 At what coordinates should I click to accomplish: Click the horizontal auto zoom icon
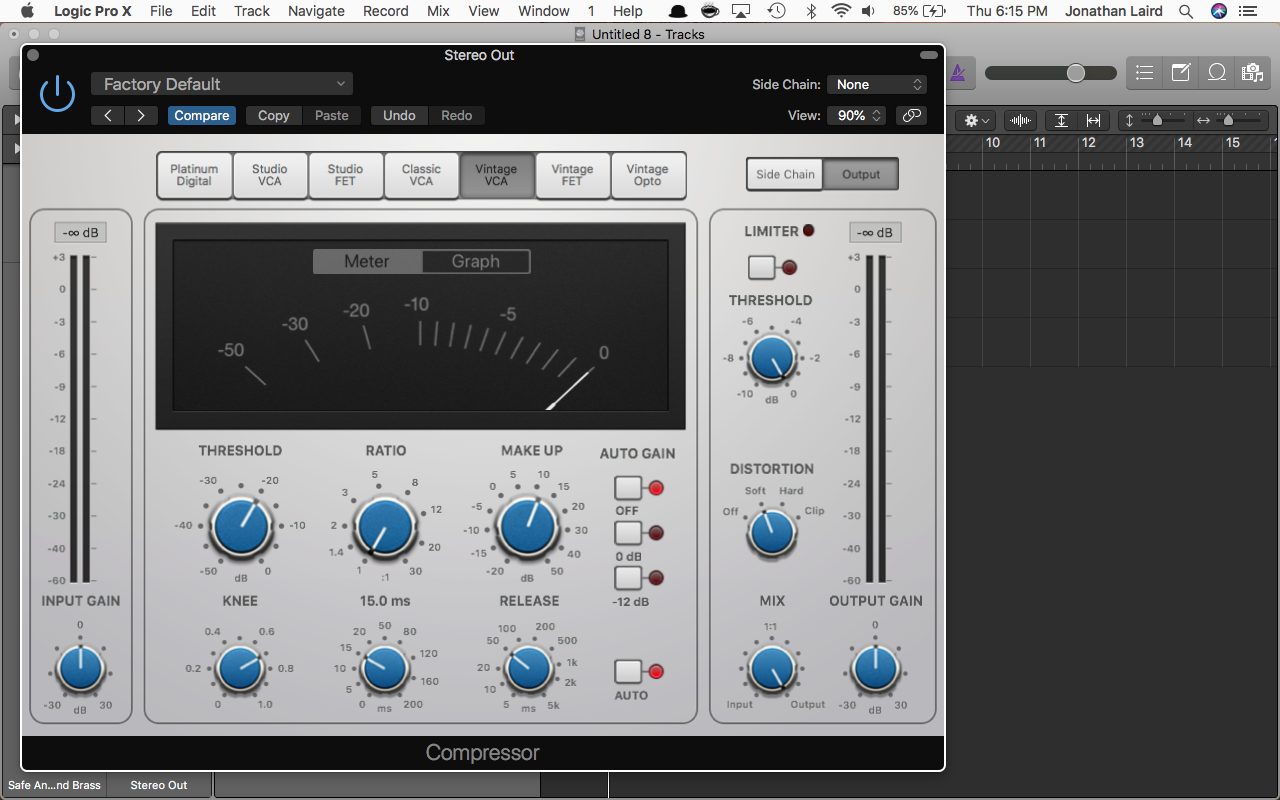(1093, 120)
